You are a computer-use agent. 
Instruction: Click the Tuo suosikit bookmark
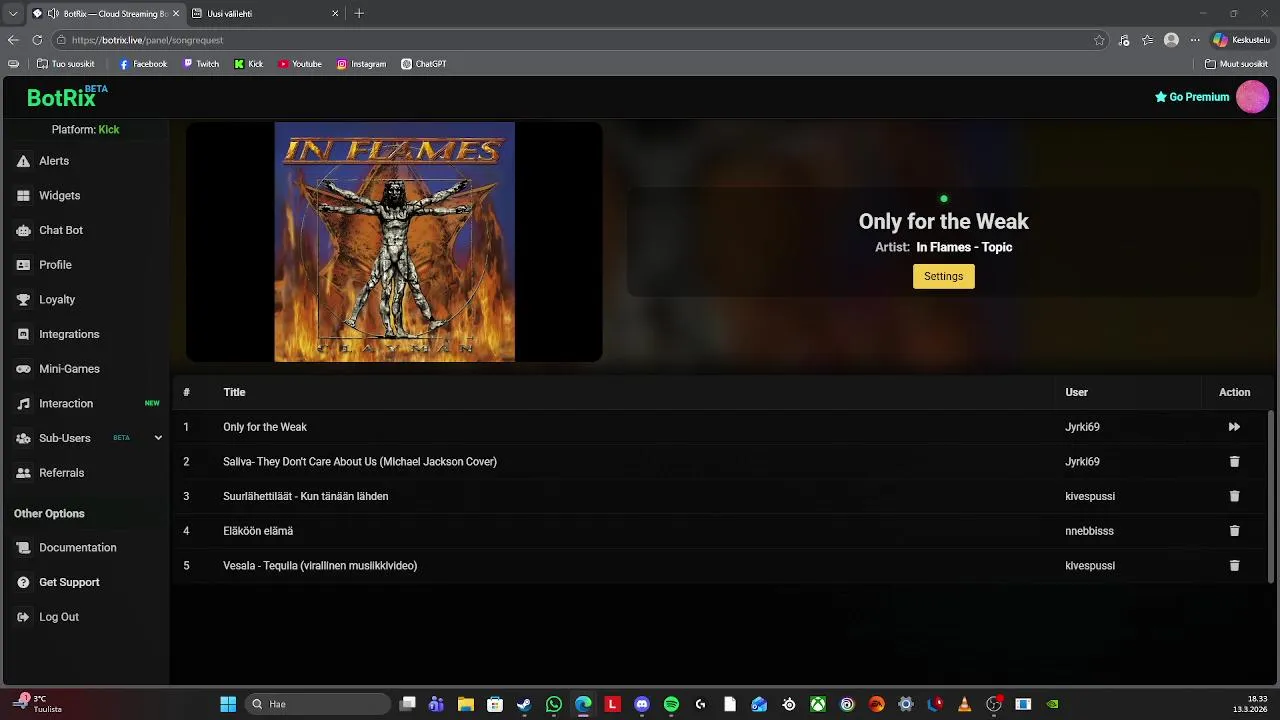click(x=66, y=64)
